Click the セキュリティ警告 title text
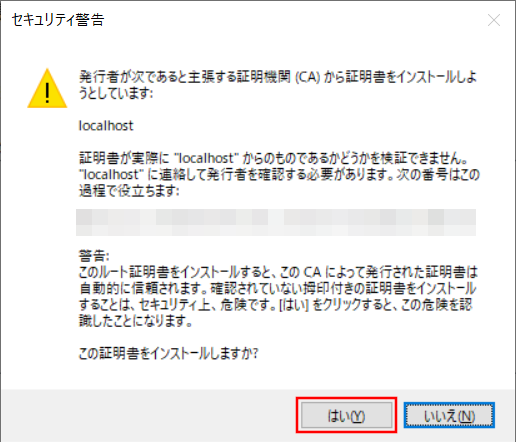Viewport: 516px width, 442px height. click(x=58, y=20)
